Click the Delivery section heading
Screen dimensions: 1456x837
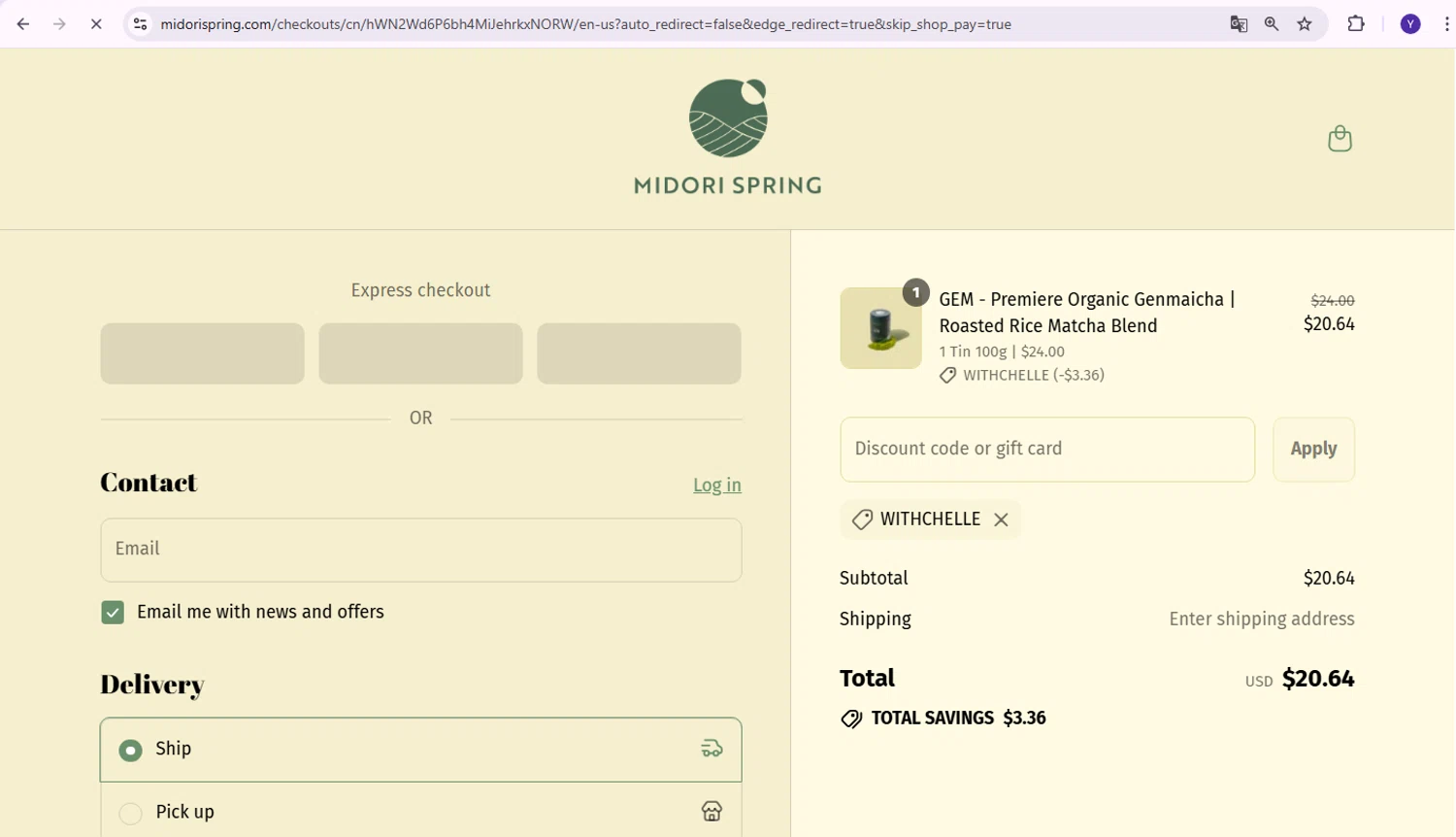(152, 685)
